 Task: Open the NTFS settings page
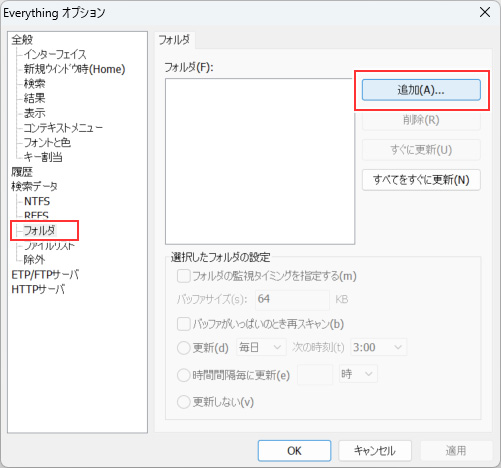tap(37, 201)
